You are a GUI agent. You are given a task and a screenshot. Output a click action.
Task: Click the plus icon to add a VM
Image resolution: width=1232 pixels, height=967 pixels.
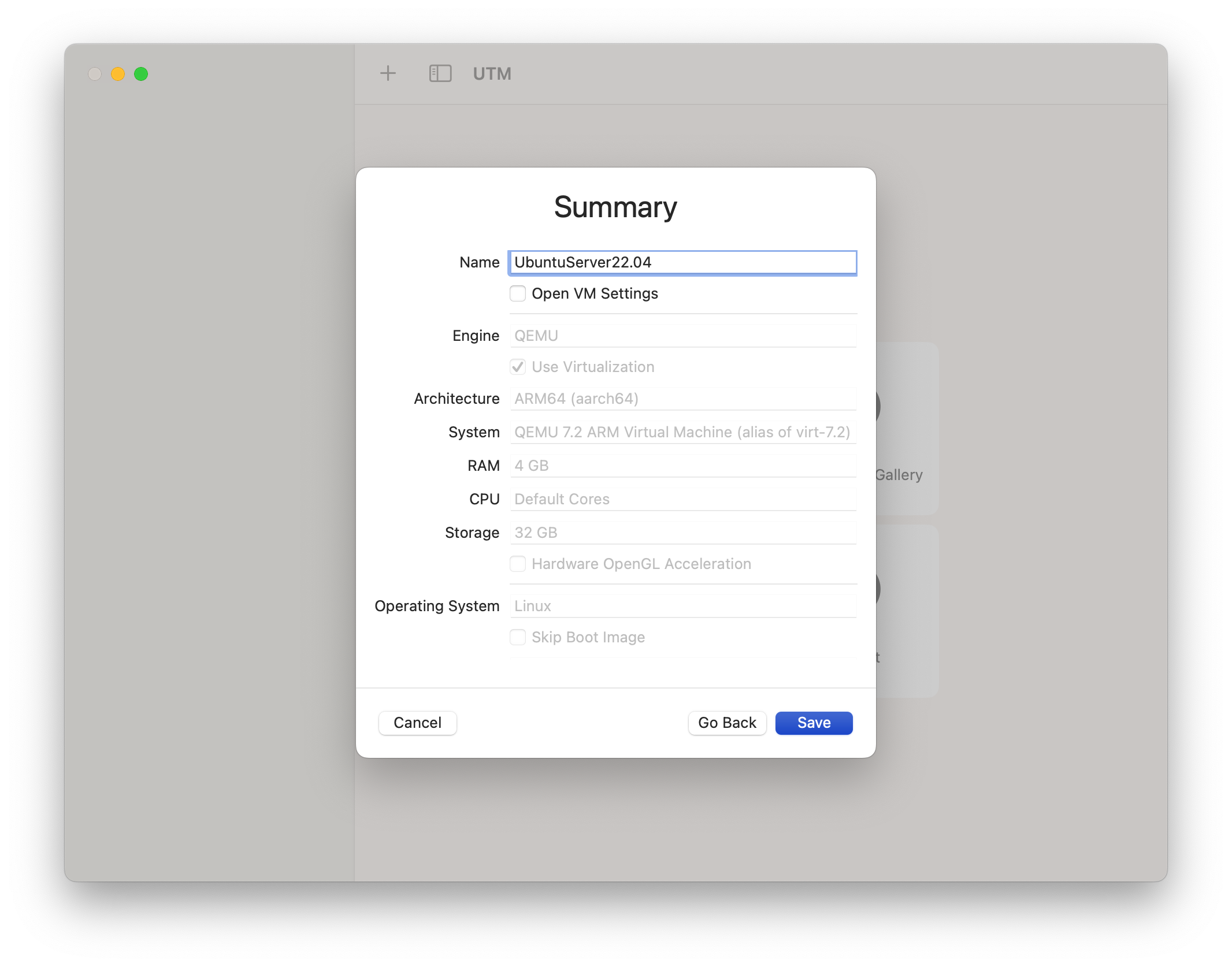point(388,73)
